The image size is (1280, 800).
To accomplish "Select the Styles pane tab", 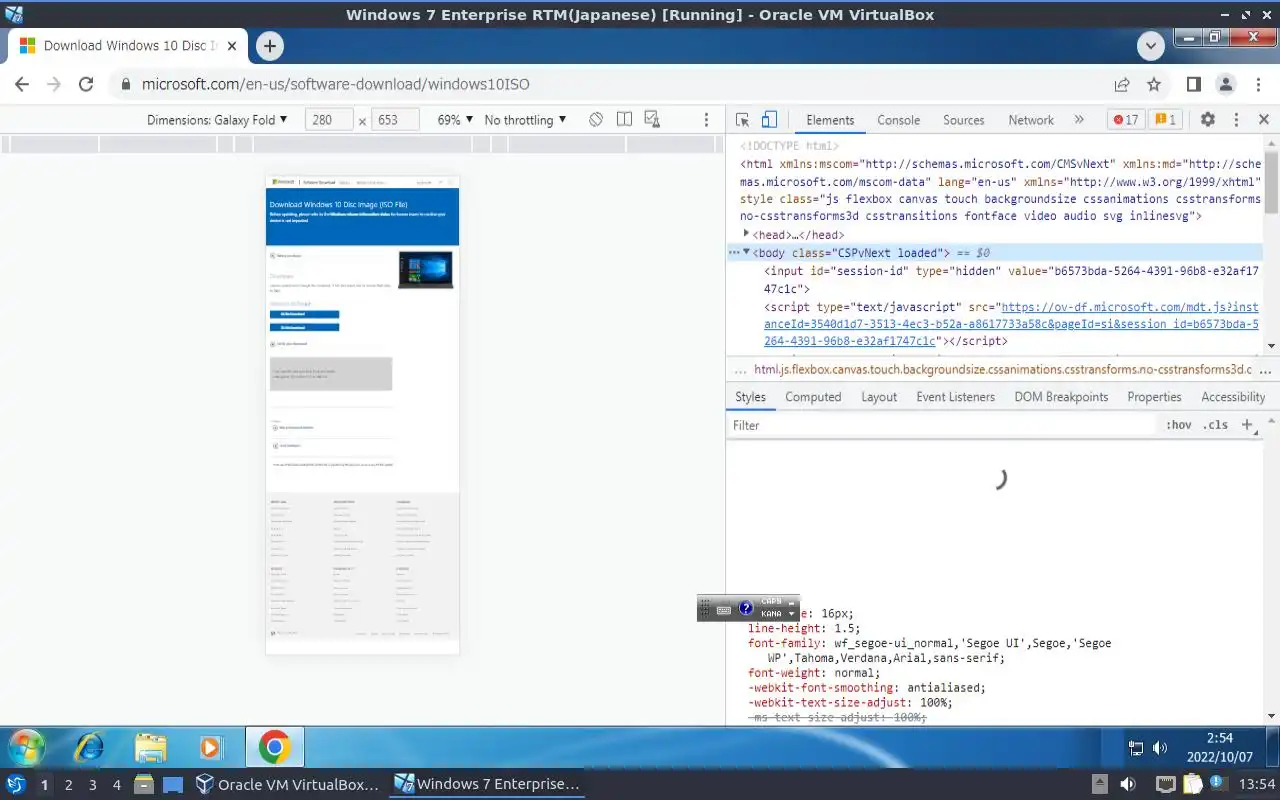I will click(x=750, y=397).
